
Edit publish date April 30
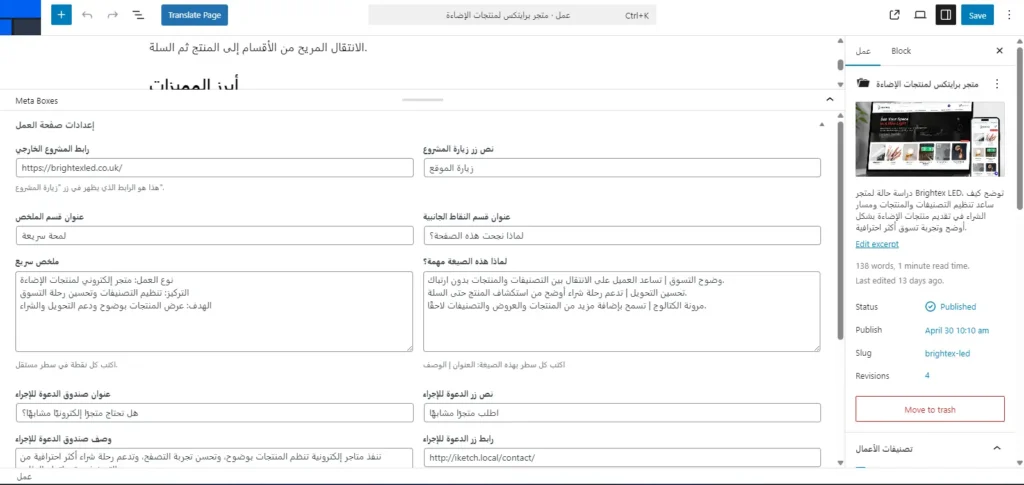click(957, 330)
